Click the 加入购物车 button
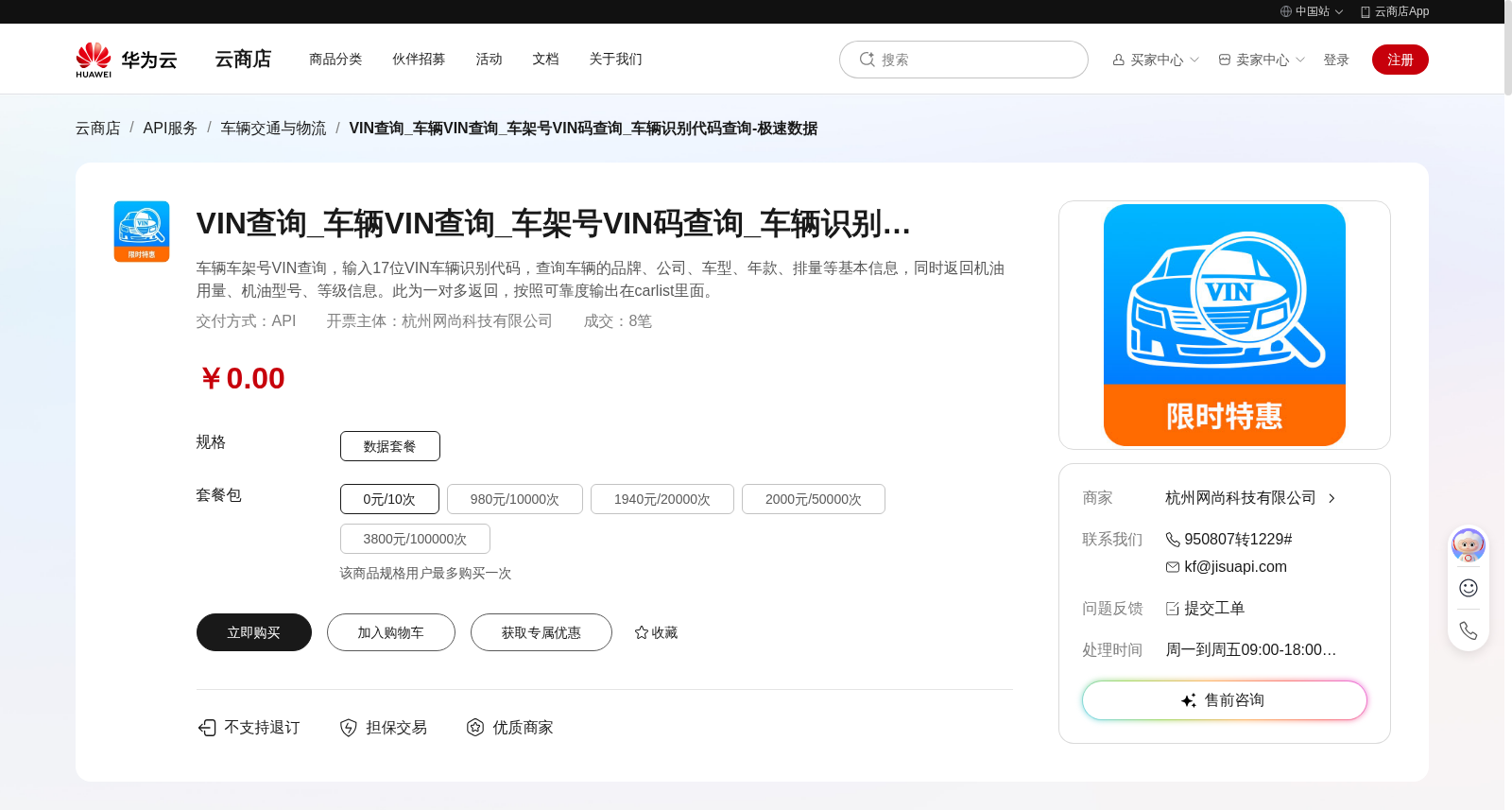Viewport: 1512px width, 810px height. click(391, 632)
